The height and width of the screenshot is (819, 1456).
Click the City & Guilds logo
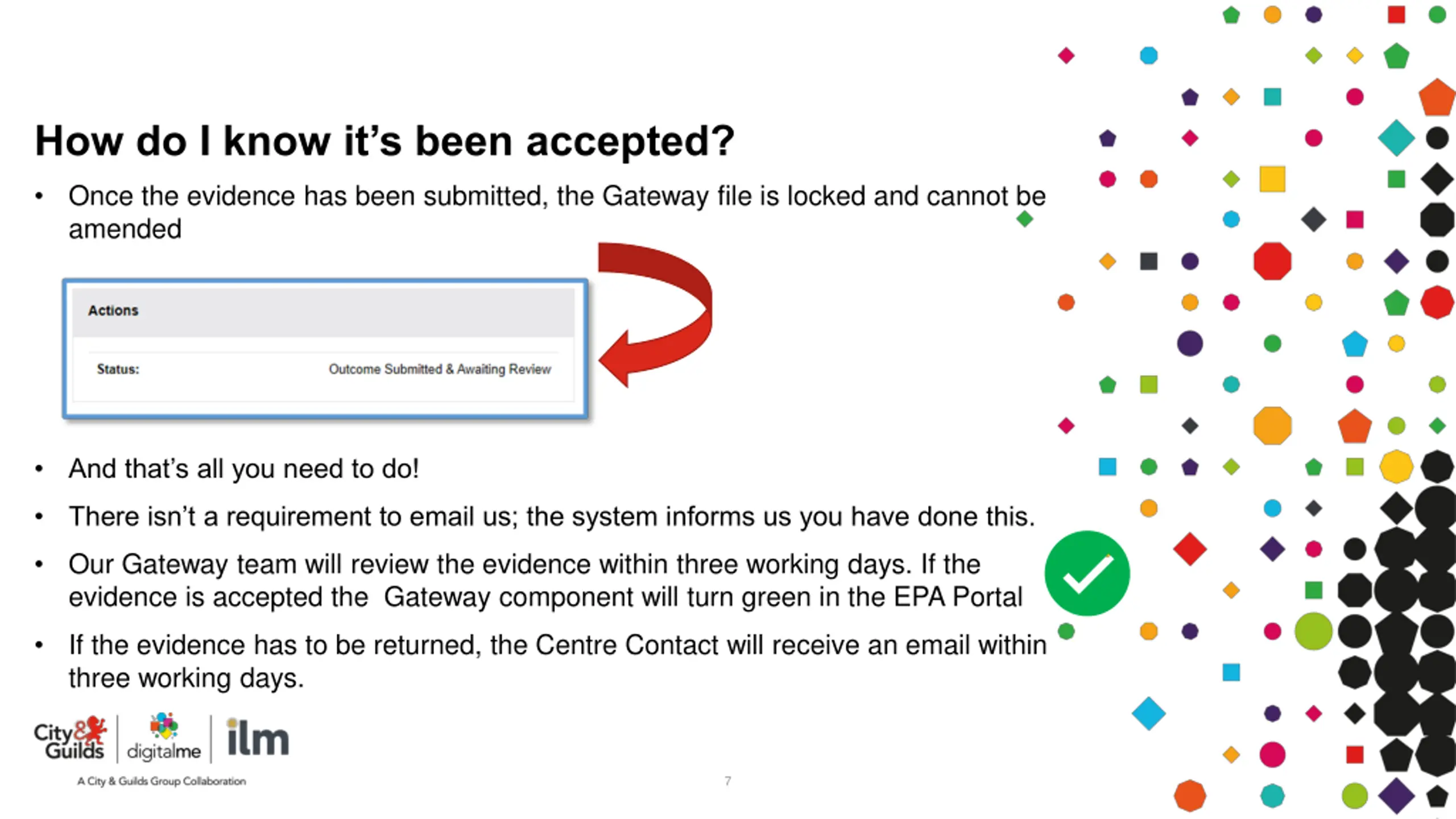point(71,738)
